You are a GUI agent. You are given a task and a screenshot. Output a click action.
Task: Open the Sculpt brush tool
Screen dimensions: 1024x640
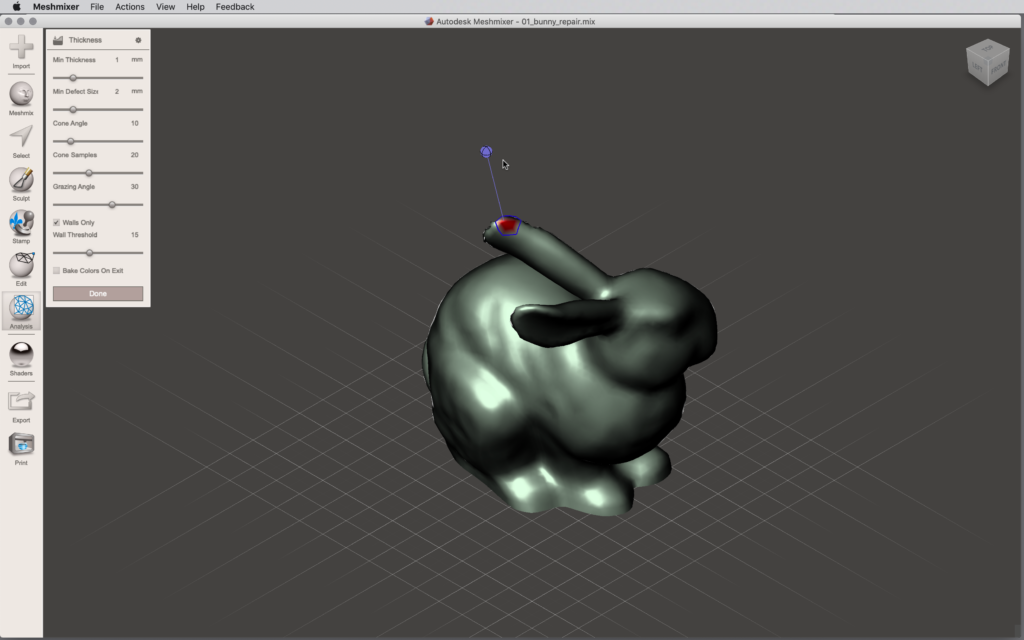click(x=21, y=180)
